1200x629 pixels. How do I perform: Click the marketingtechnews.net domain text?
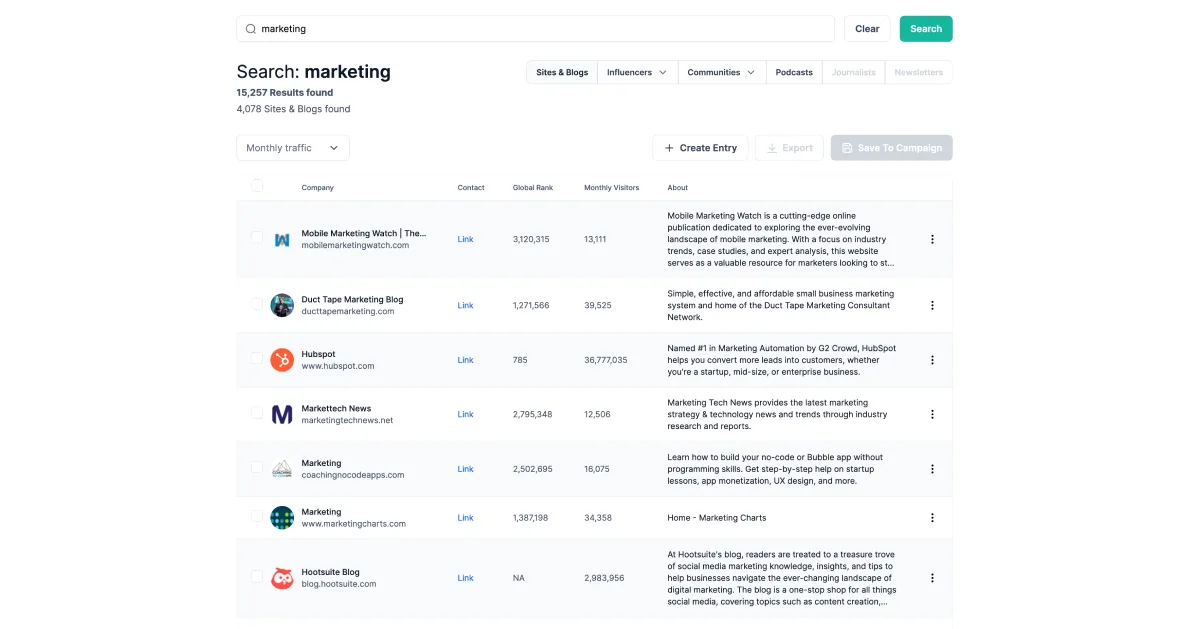pos(347,420)
